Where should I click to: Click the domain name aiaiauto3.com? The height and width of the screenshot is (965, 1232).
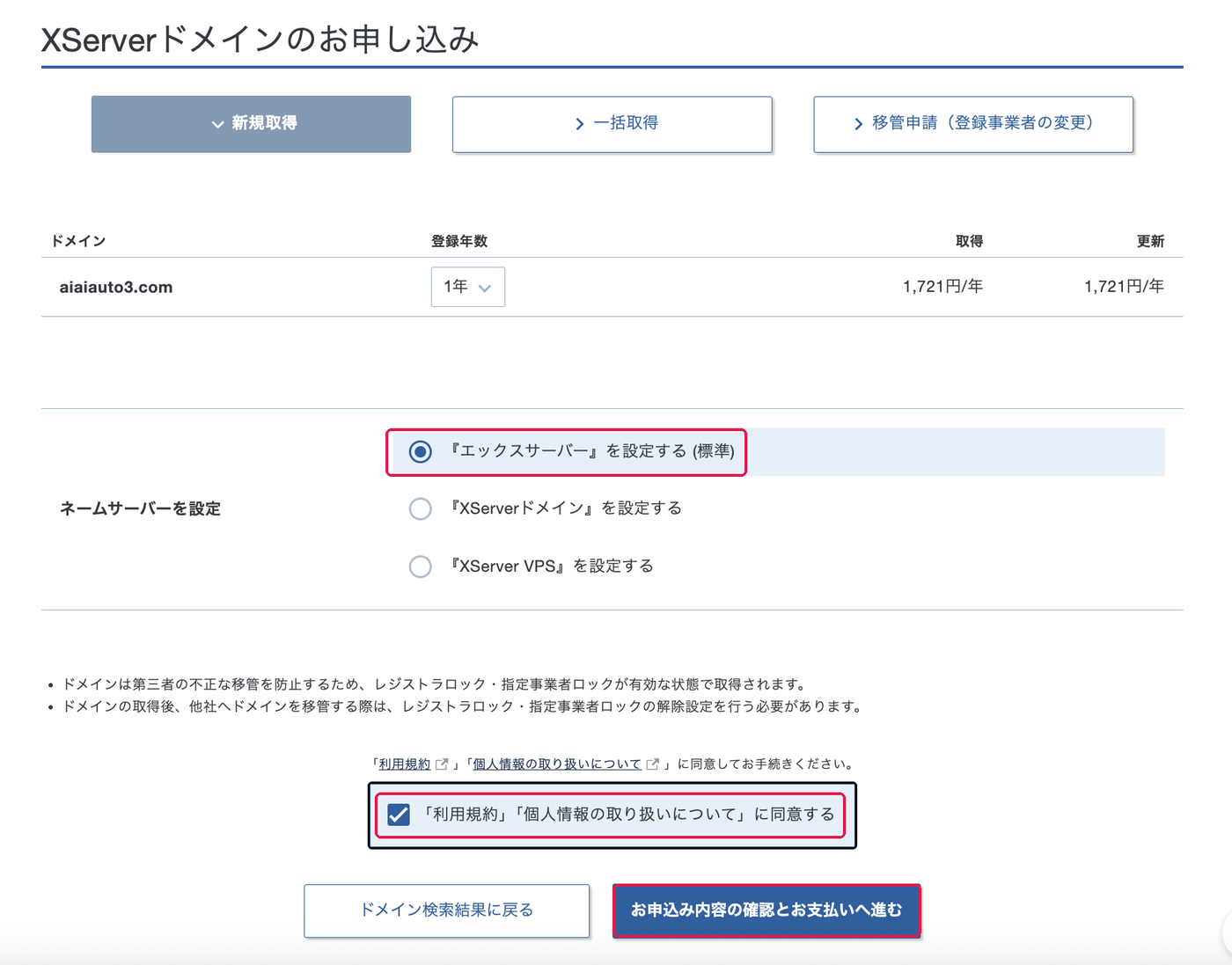click(116, 287)
